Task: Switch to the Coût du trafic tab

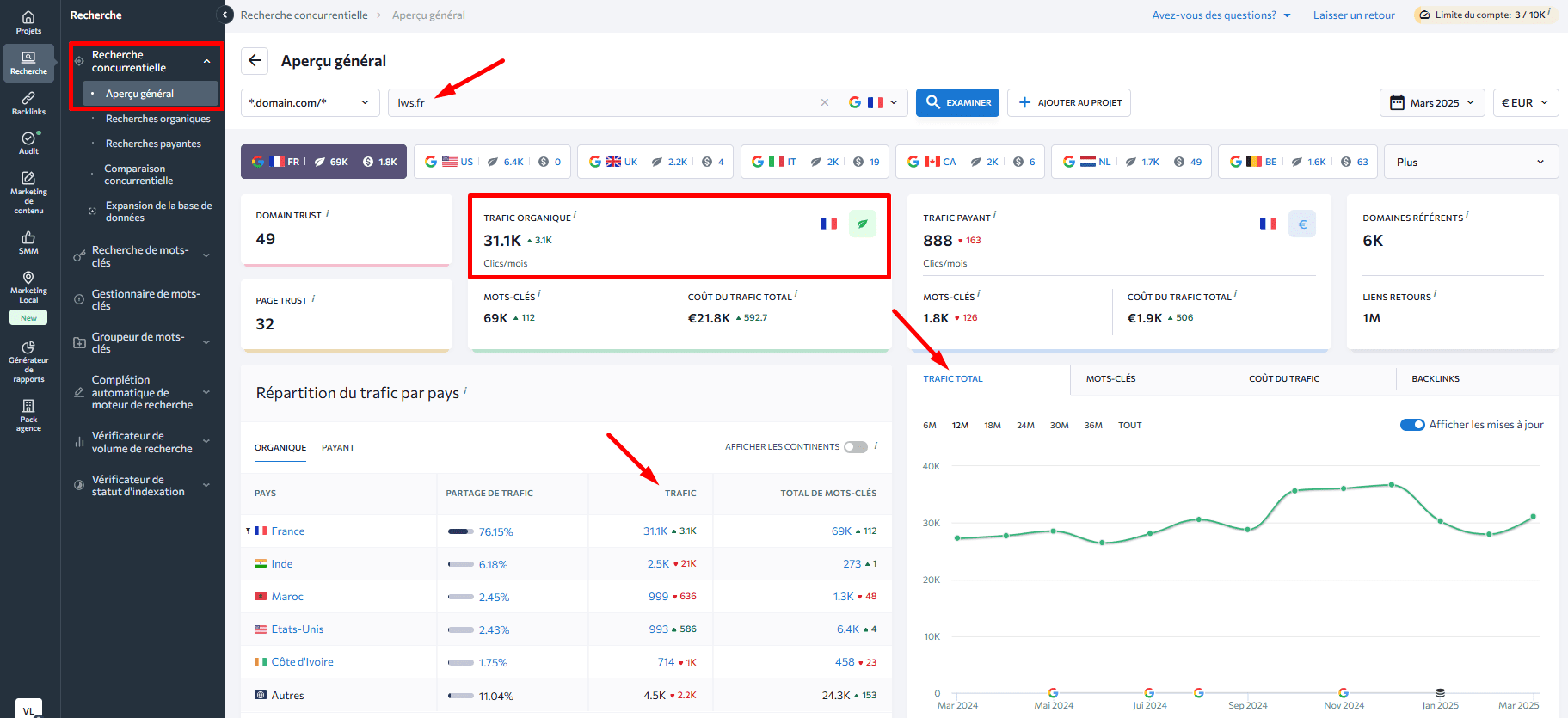Action: point(1284,378)
